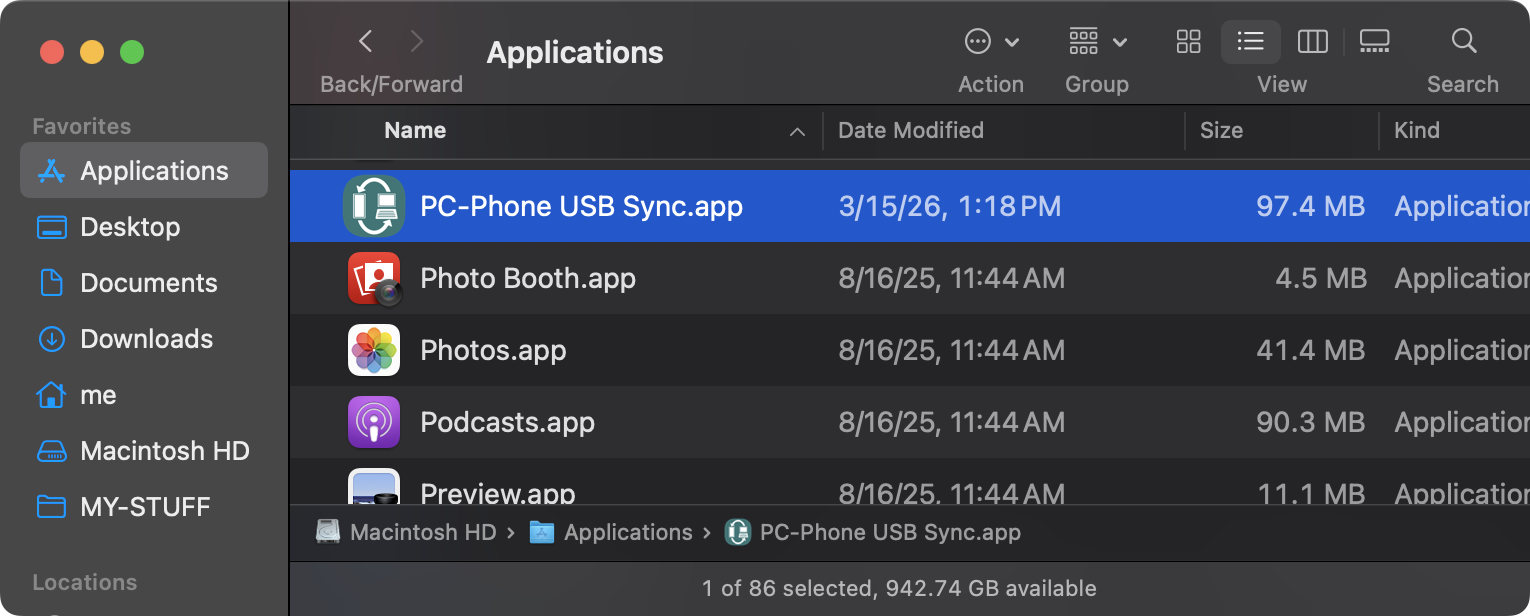
Task: Sort by Date Modified column header
Action: pyautogui.click(x=910, y=131)
